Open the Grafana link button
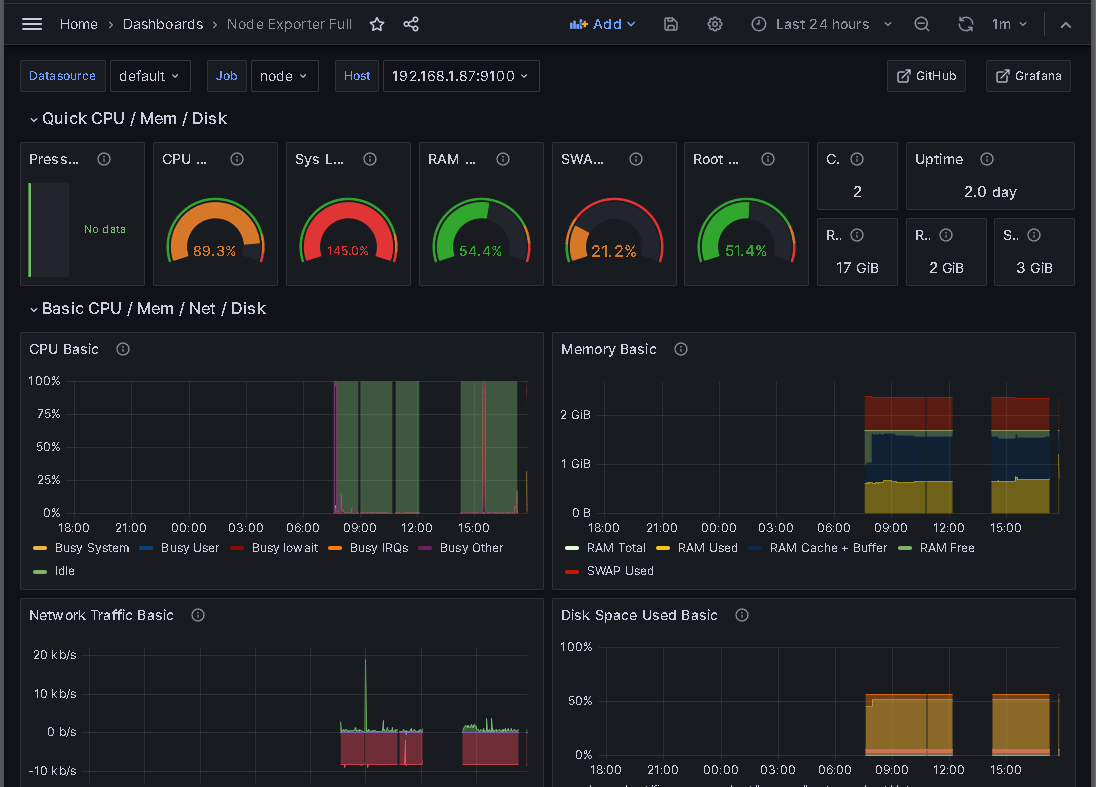The width and height of the screenshot is (1096, 787). point(1028,76)
